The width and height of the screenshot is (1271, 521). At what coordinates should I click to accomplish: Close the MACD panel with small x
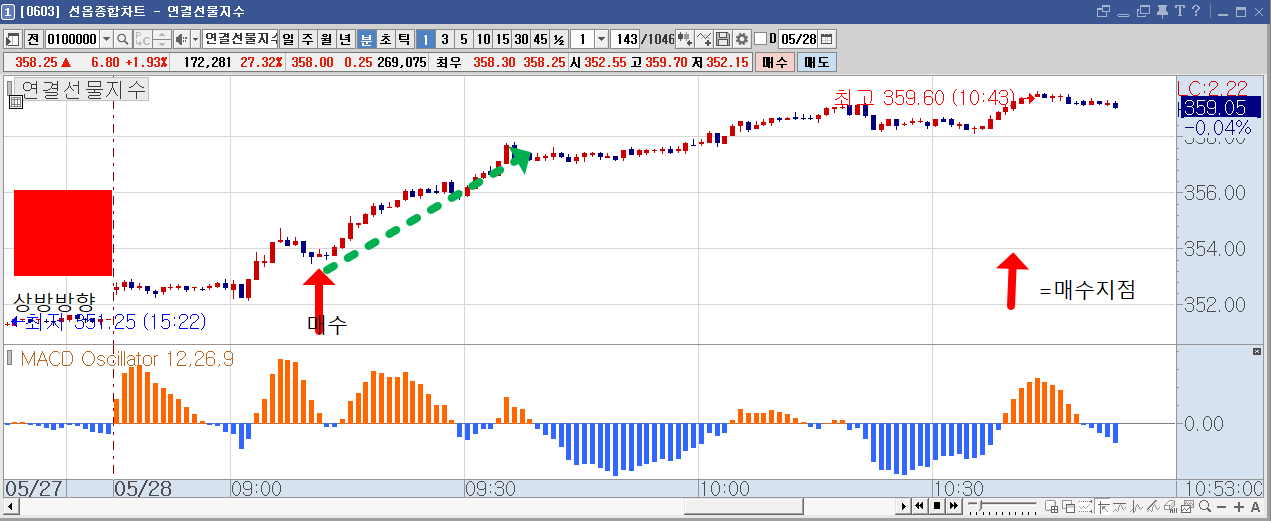pyautogui.click(x=1257, y=353)
